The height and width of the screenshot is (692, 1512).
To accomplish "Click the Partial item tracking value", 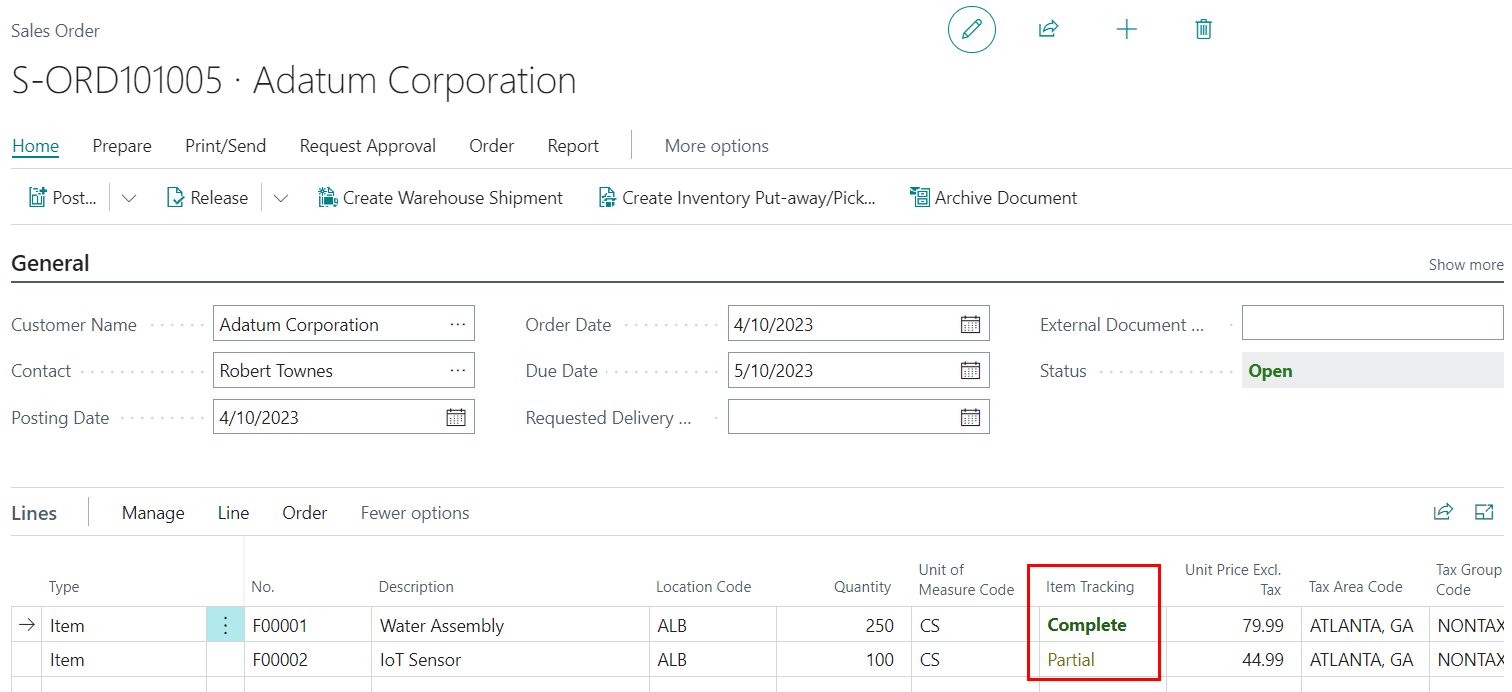I will (x=1071, y=660).
